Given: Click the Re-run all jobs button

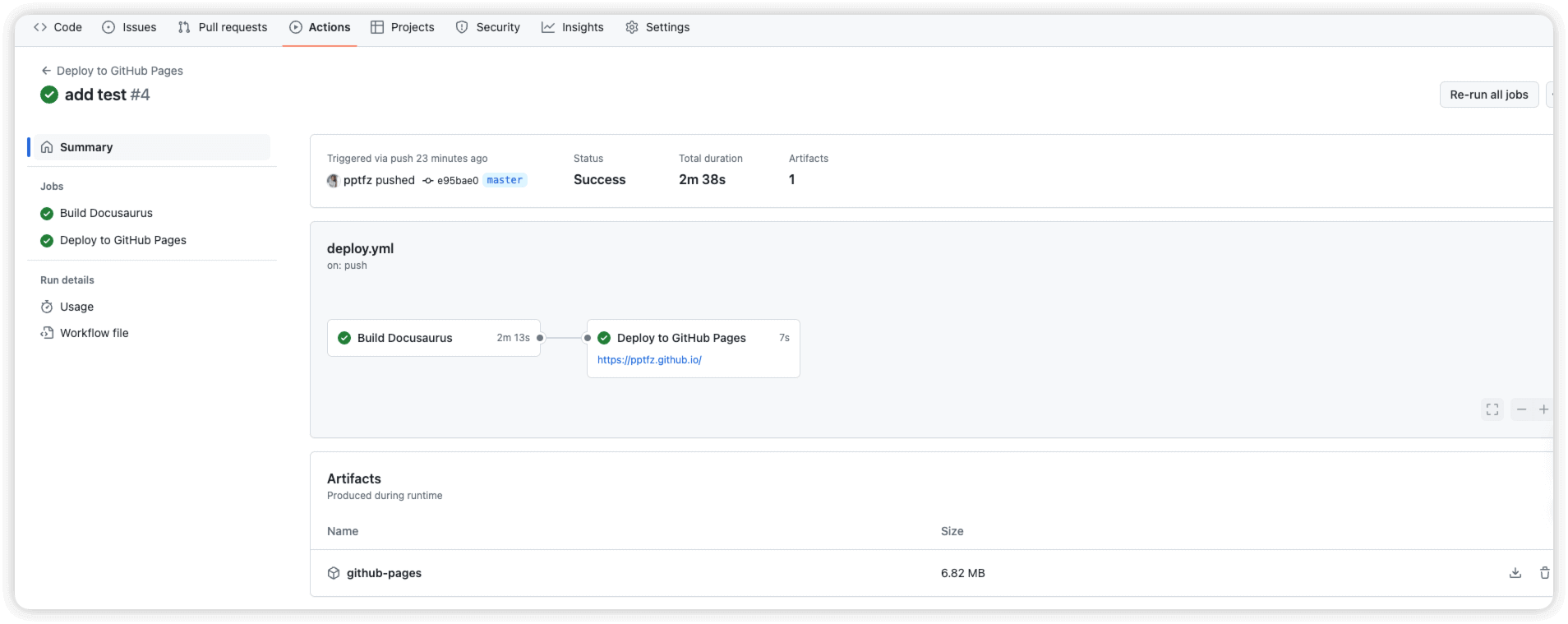Looking at the screenshot, I should tap(1488, 95).
